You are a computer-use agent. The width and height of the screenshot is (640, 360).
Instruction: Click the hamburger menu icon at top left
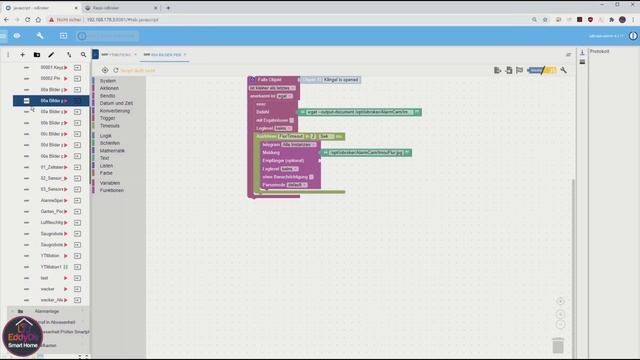tap(3, 36)
